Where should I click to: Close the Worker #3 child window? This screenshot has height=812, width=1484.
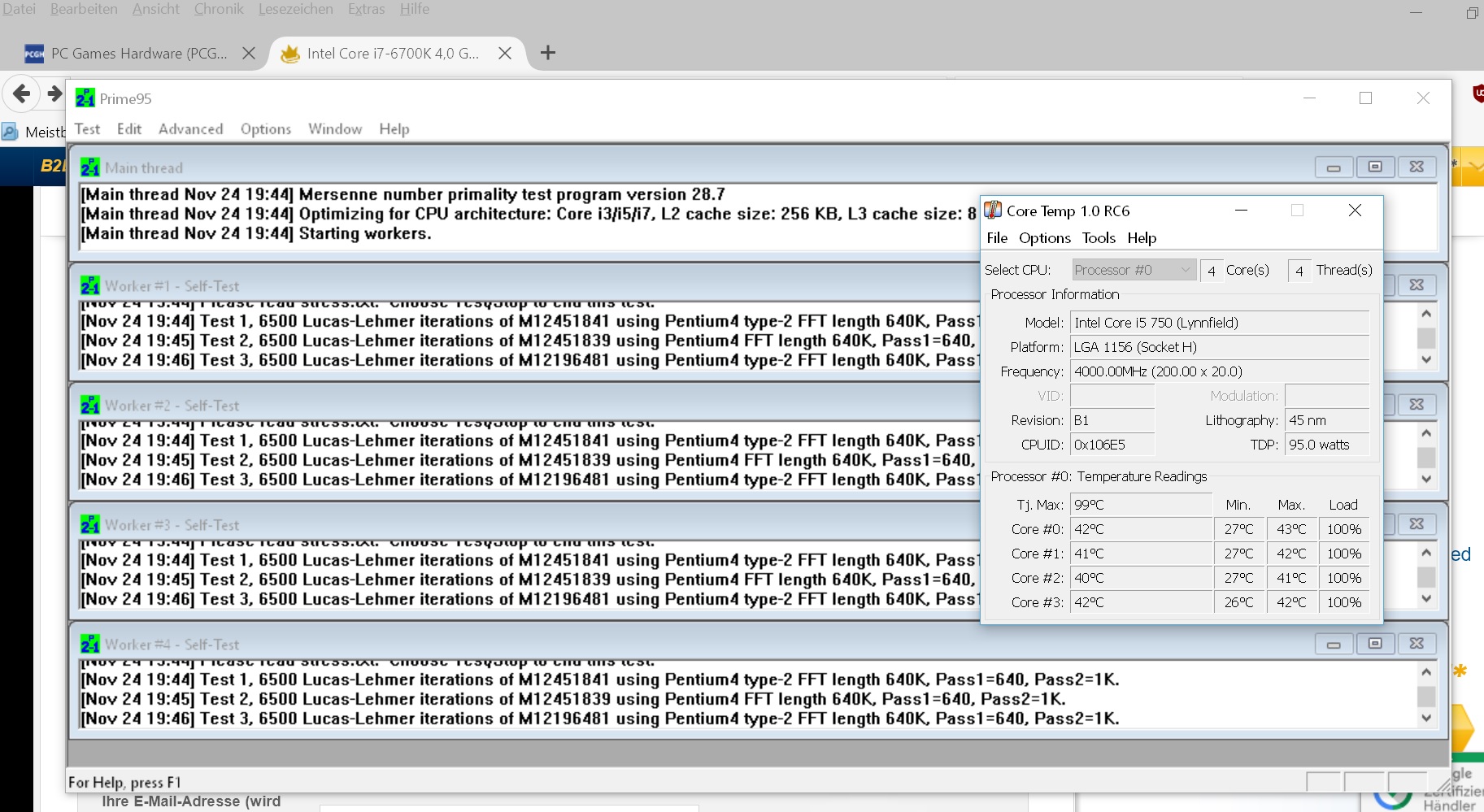[x=1417, y=524]
